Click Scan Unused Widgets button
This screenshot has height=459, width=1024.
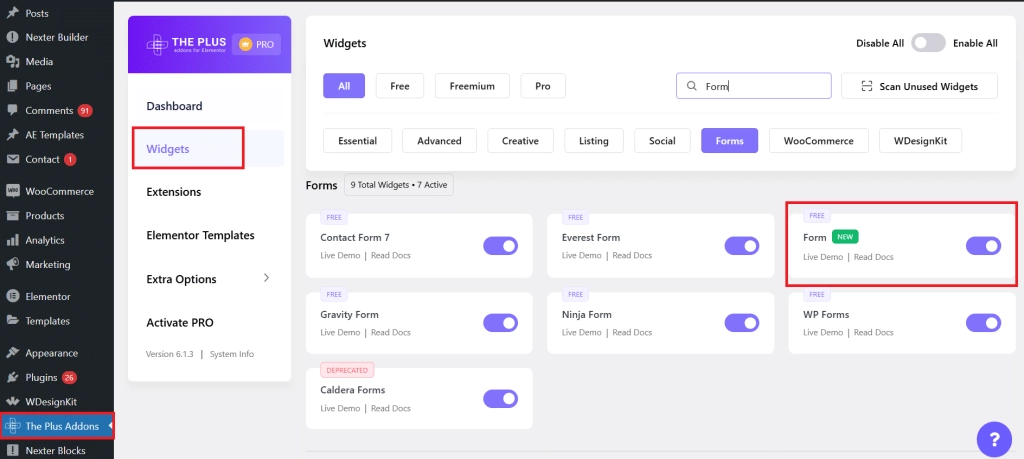pos(920,86)
